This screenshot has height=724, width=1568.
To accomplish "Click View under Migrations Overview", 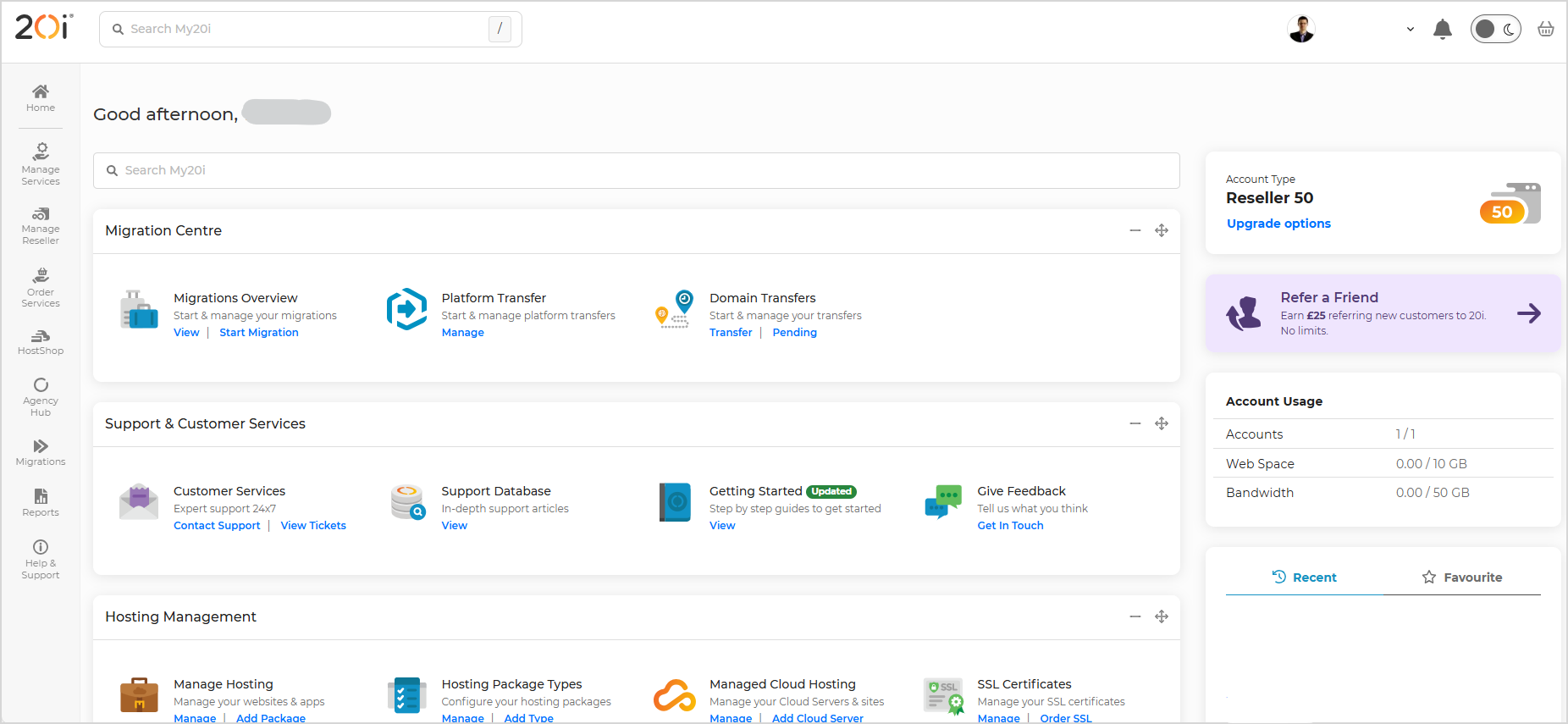I will (186, 333).
